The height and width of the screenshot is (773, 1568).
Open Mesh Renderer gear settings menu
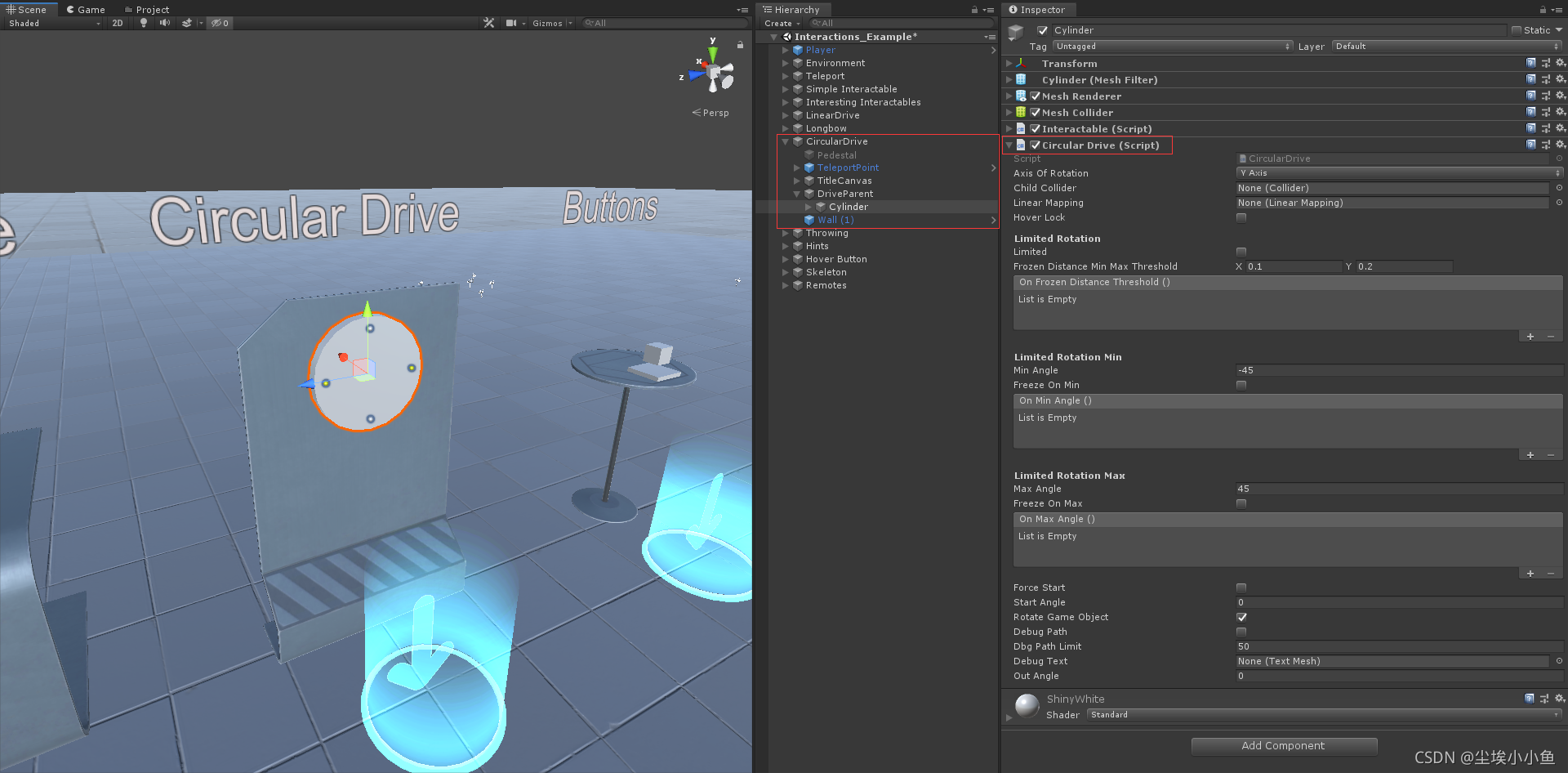(1560, 96)
